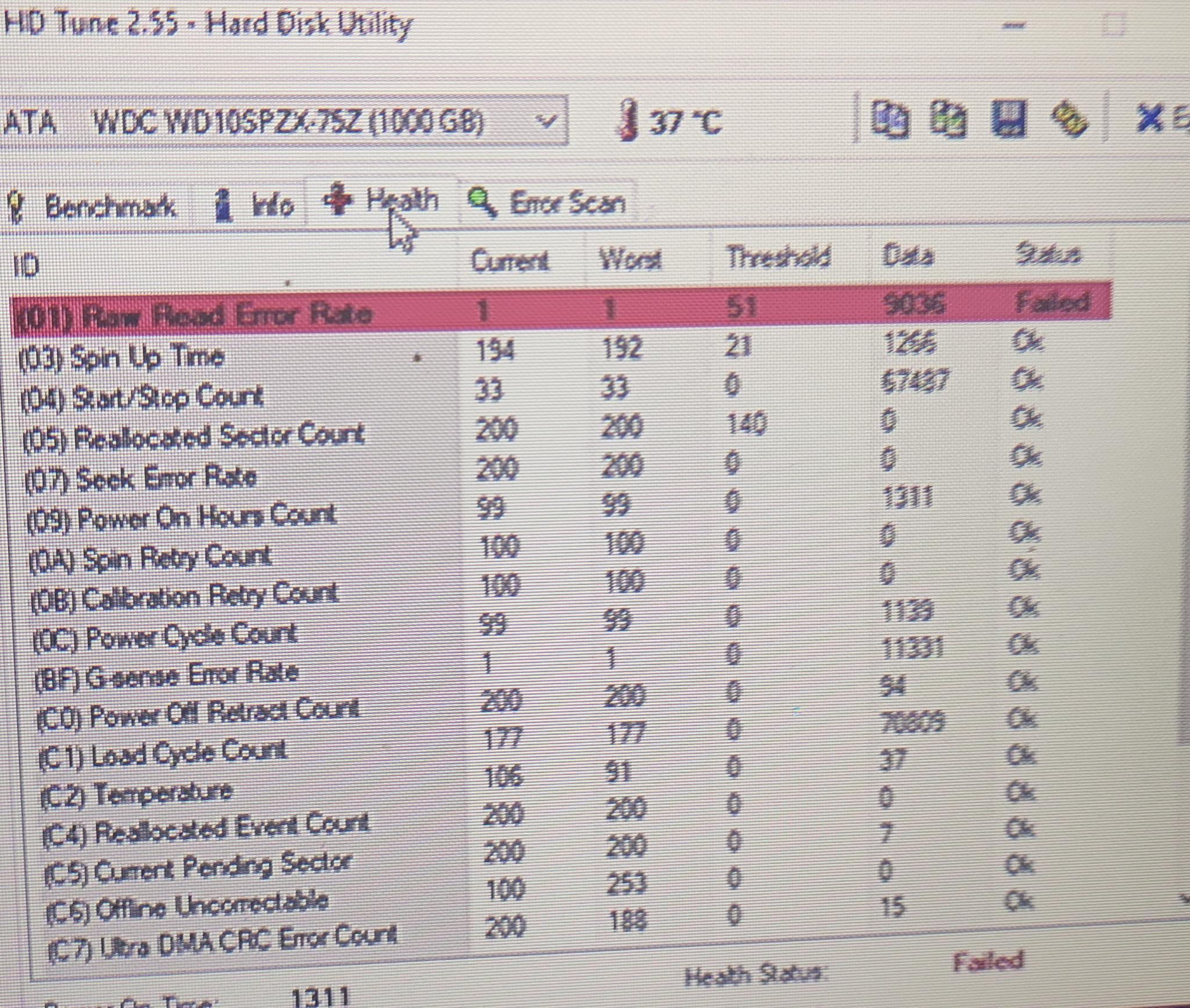Open the drive selection dropdown
1190x1008 pixels.
click(284, 122)
